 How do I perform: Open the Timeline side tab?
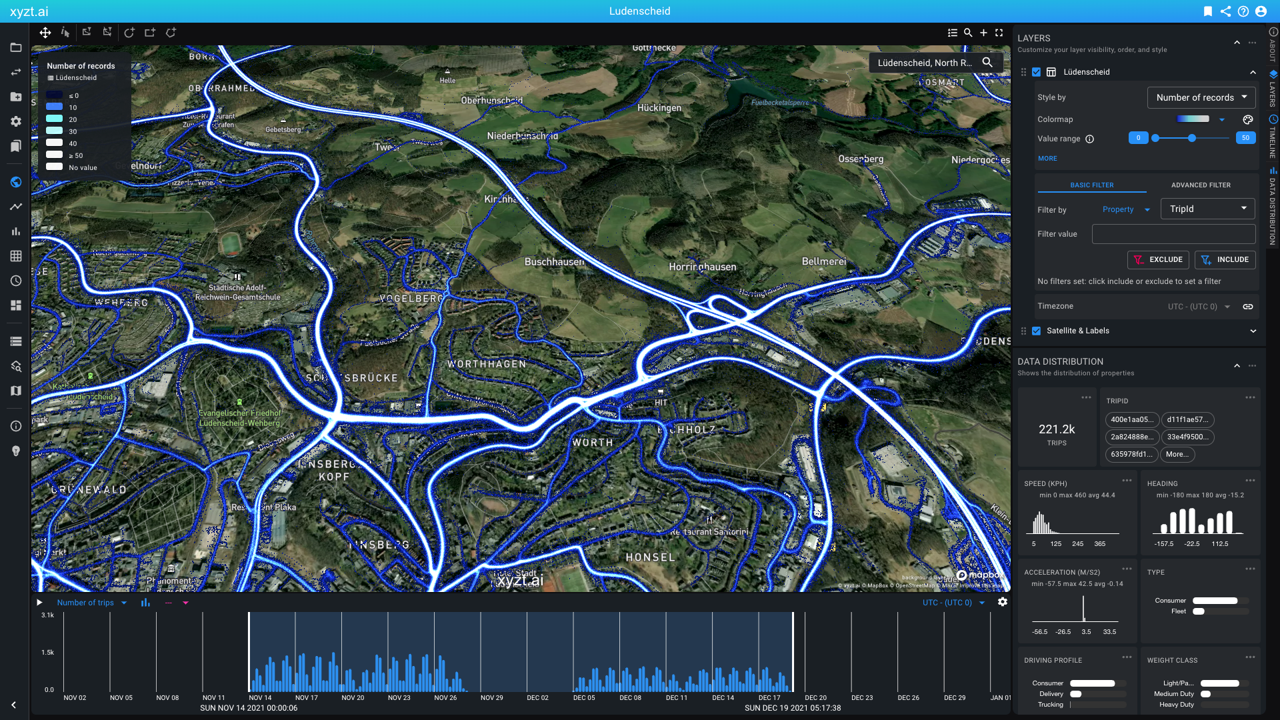point(1273,137)
